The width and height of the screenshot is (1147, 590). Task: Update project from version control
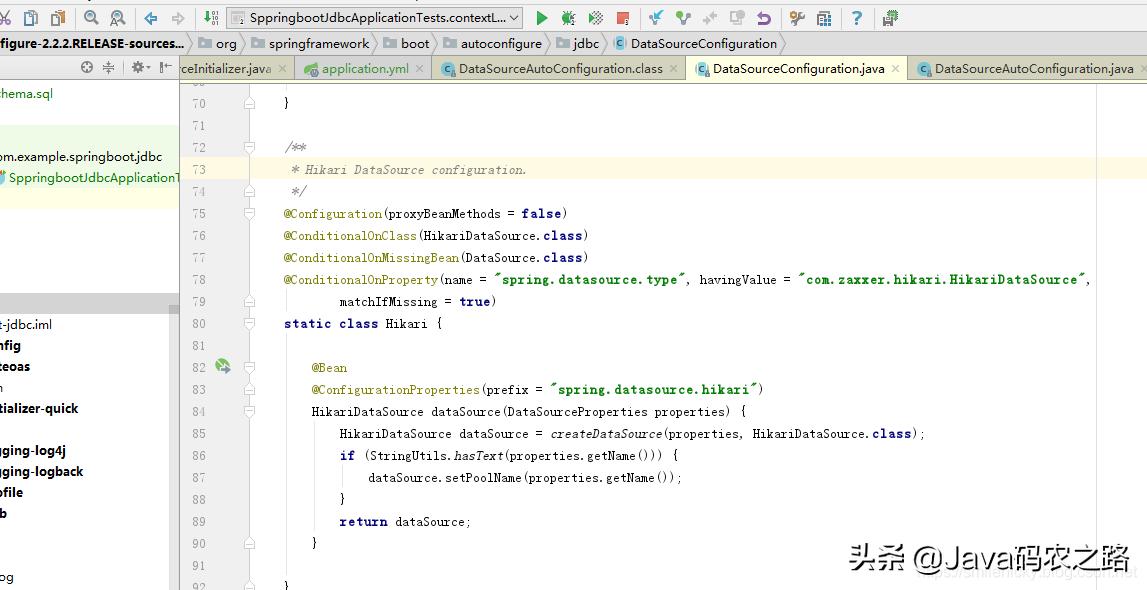(658, 17)
